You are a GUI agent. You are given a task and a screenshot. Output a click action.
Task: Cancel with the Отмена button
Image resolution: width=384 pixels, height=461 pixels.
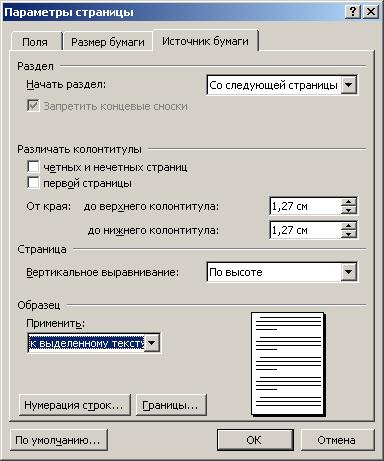coord(337,440)
